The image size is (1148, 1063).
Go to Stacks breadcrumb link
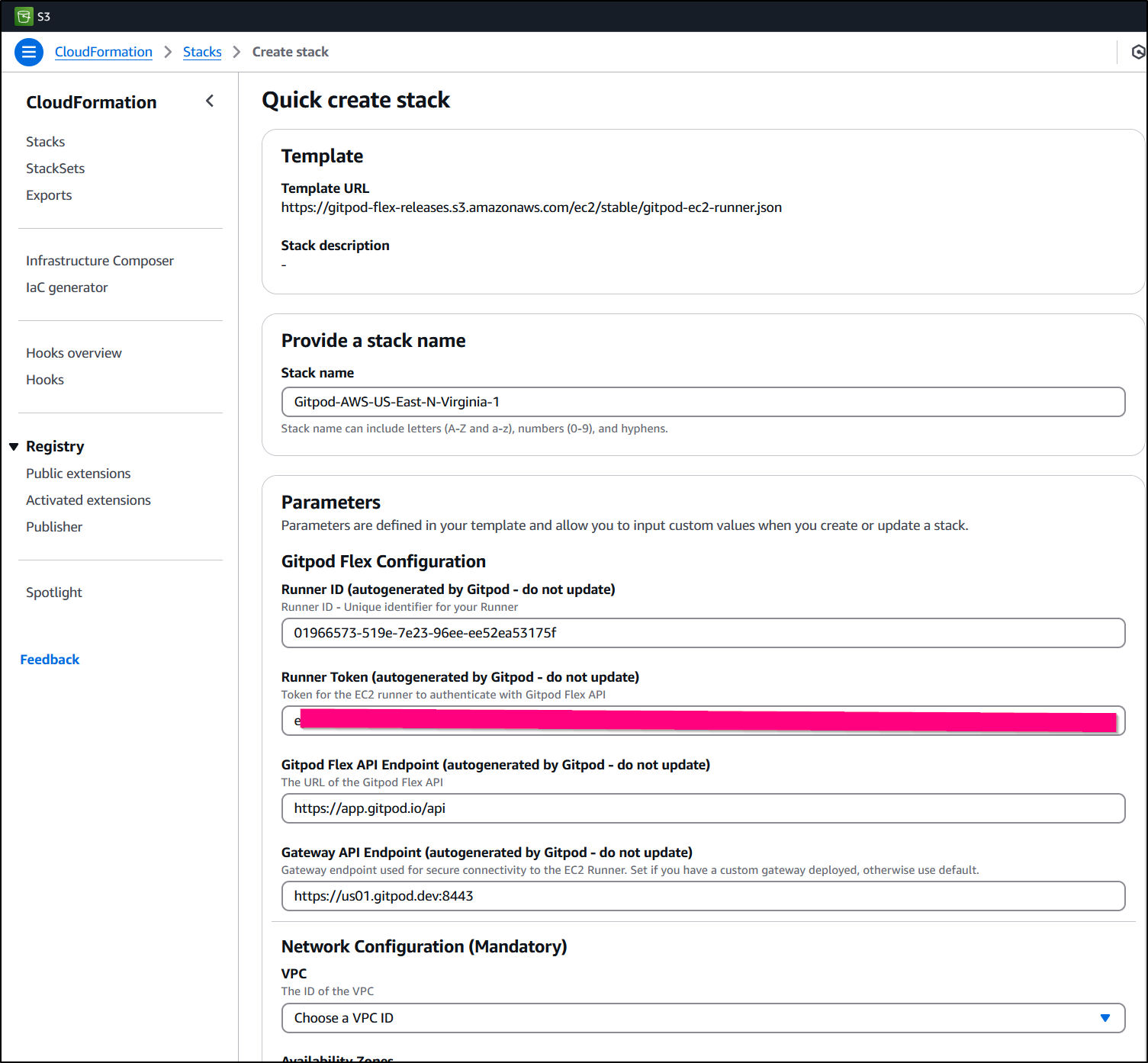coord(202,52)
